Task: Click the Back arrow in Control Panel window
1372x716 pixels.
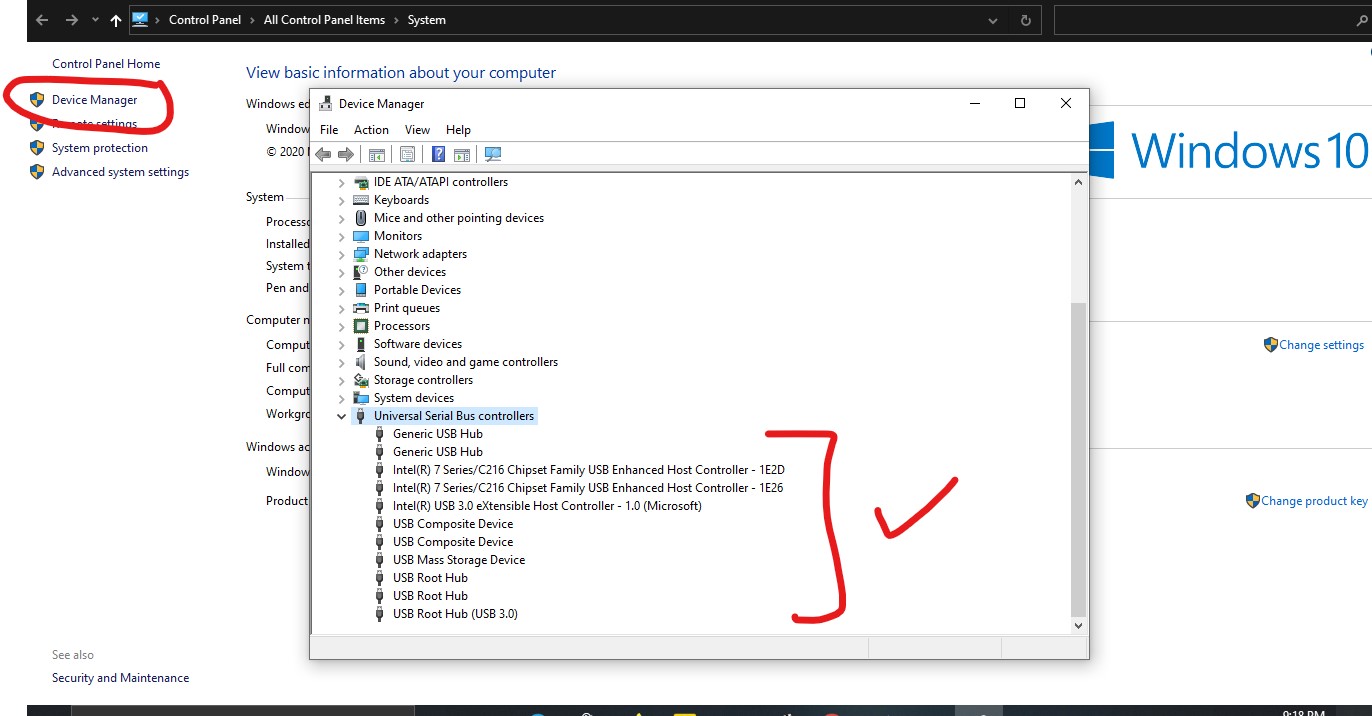Action: pos(42,20)
